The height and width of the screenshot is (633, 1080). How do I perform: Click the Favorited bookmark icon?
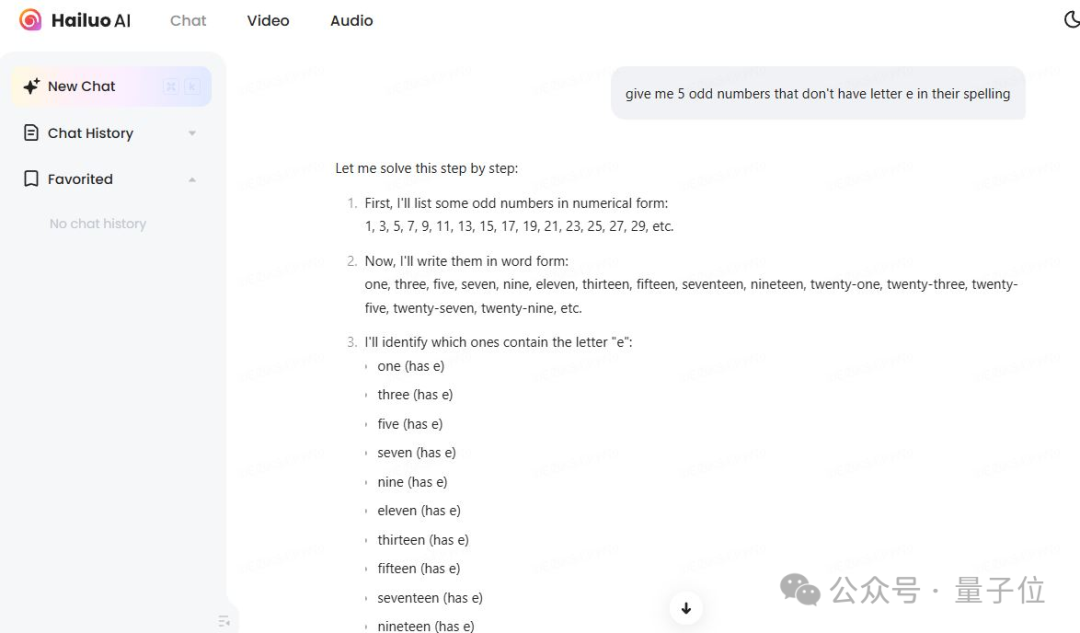point(31,178)
